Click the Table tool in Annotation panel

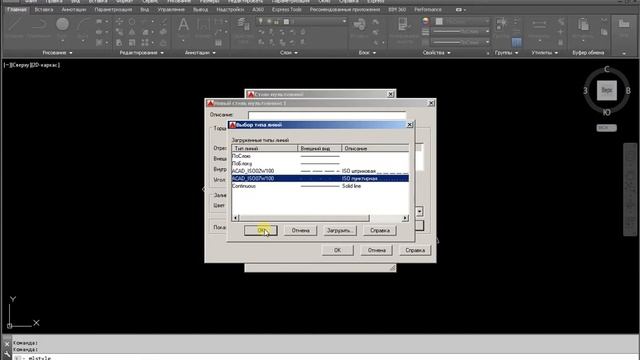(x=219, y=42)
